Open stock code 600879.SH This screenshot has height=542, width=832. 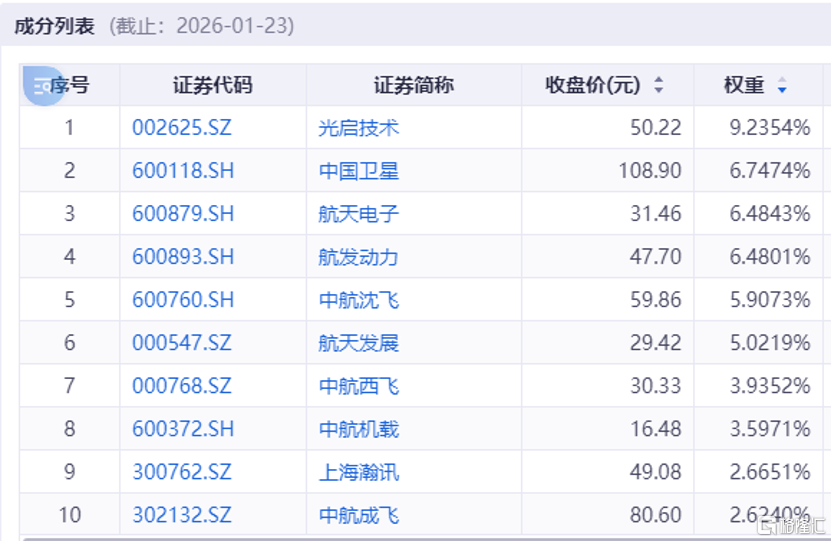(183, 214)
